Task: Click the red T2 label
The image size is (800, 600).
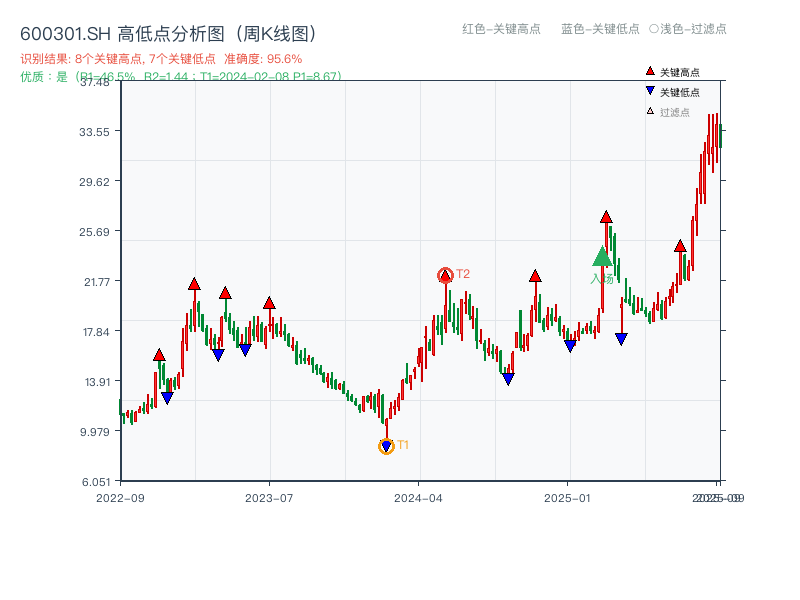Action: pos(463,274)
